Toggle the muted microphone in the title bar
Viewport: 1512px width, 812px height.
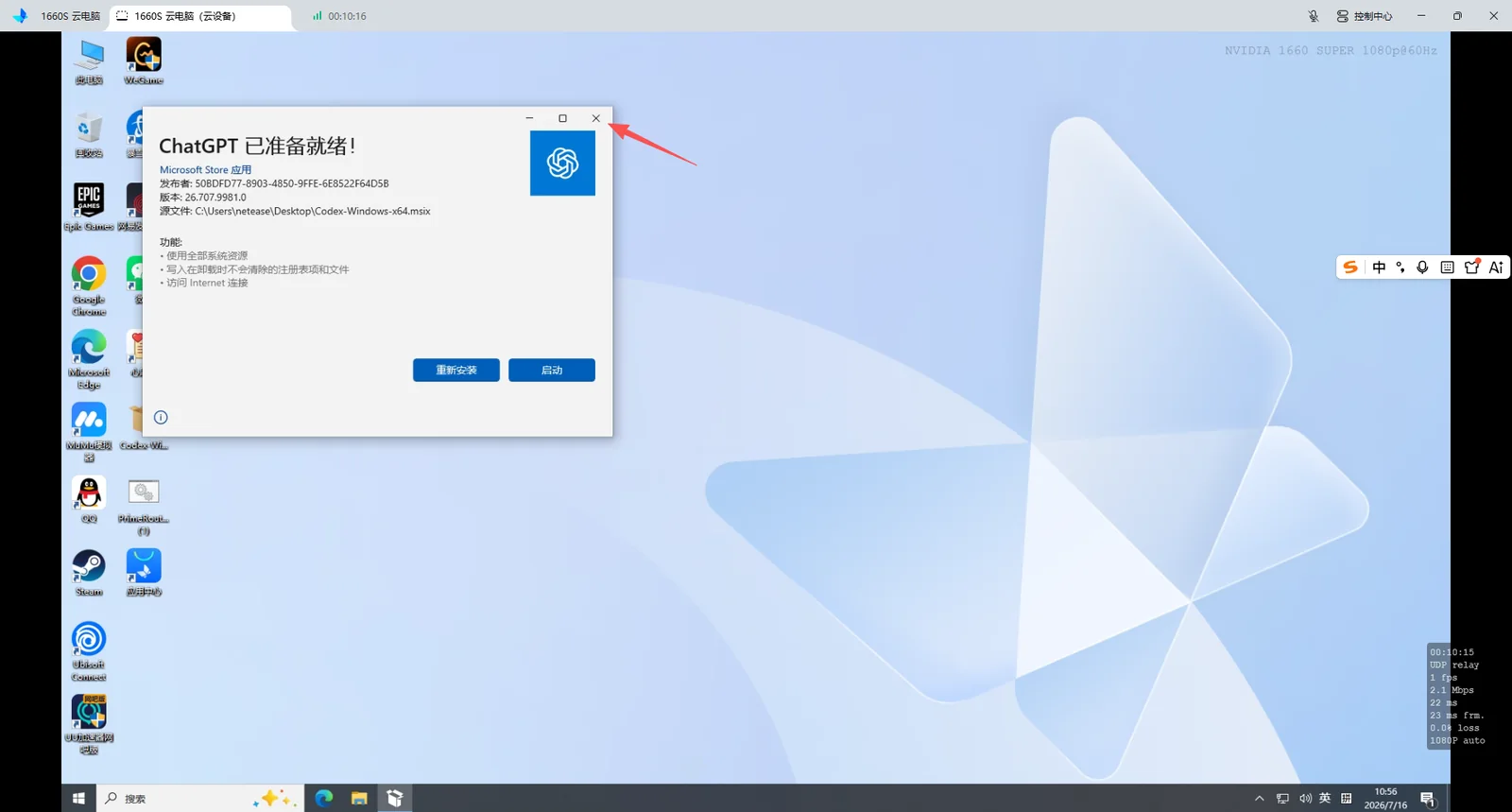[x=1314, y=16]
